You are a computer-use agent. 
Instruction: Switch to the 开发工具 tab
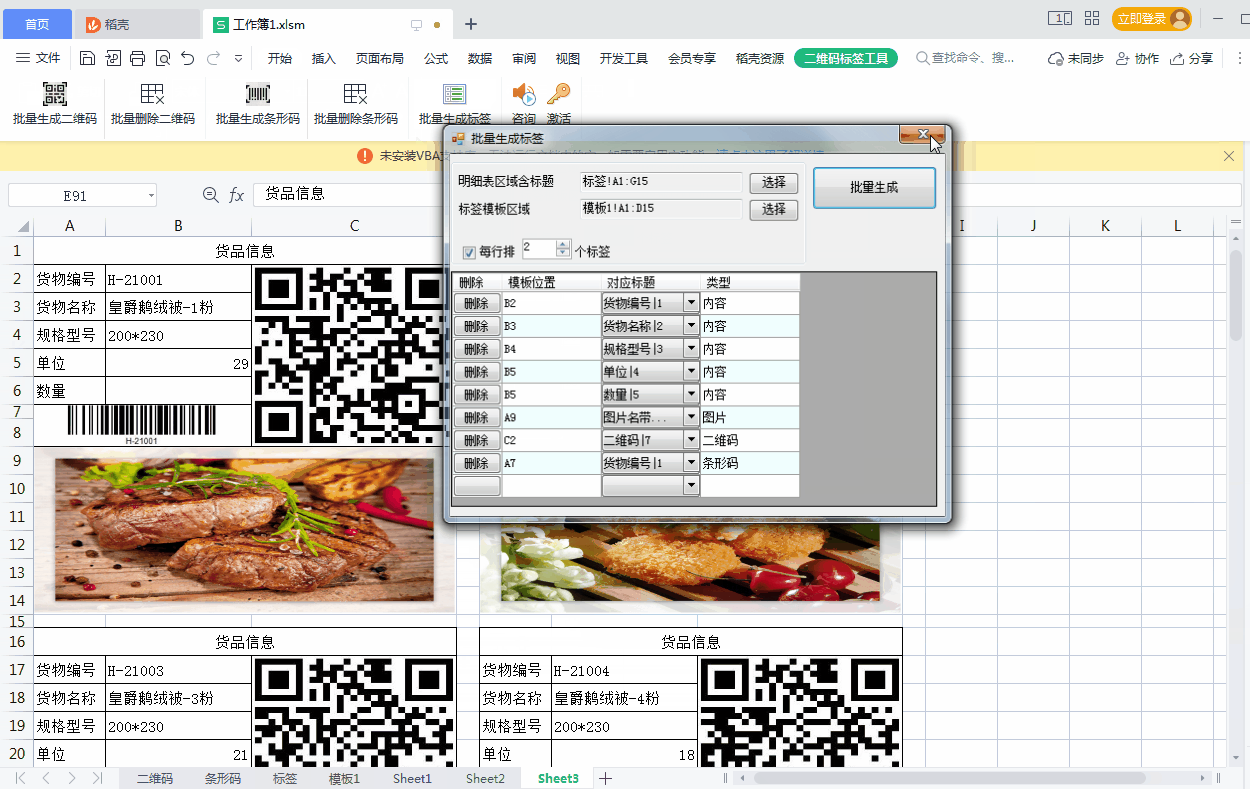624,59
